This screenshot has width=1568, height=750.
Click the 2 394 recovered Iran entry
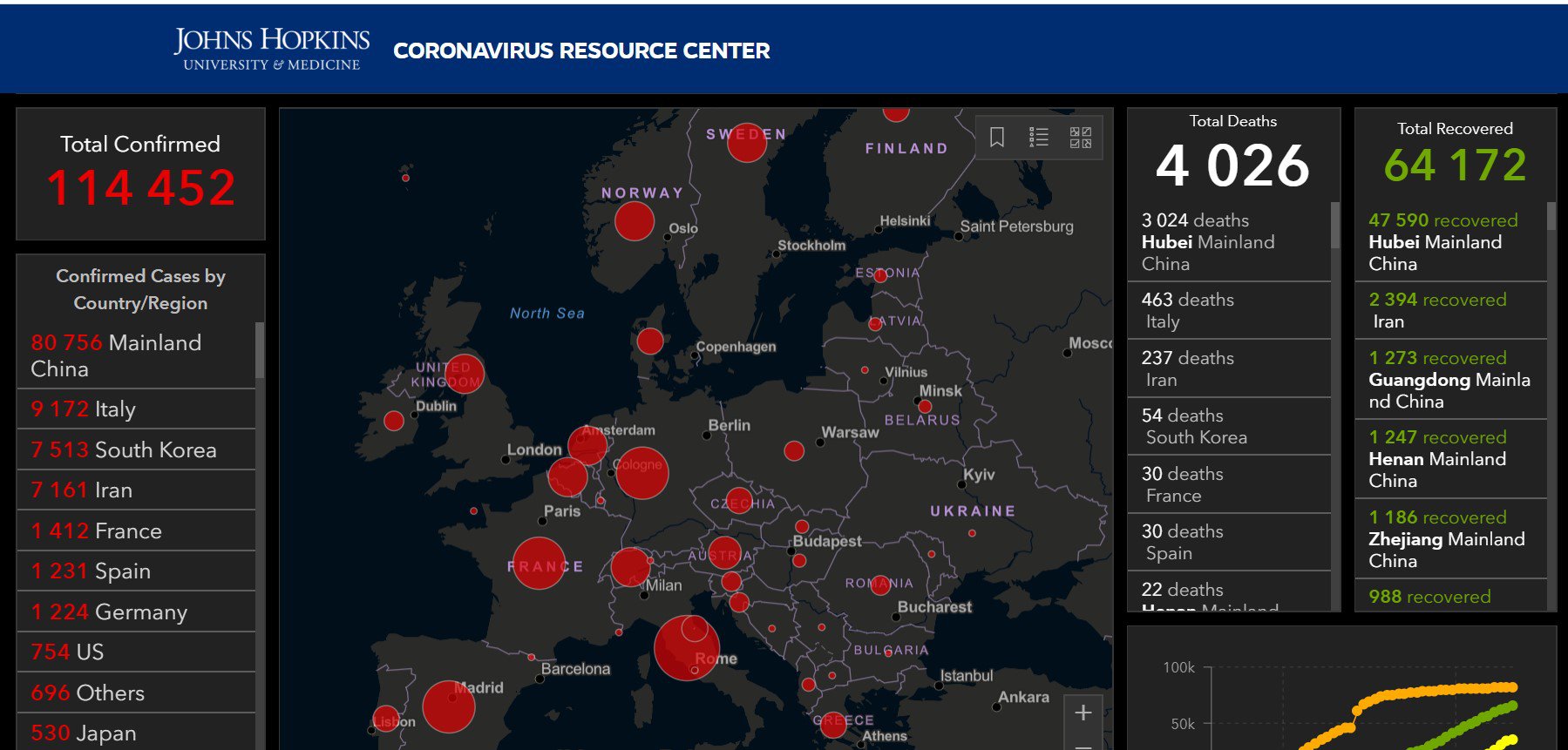(x=1451, y=310)
